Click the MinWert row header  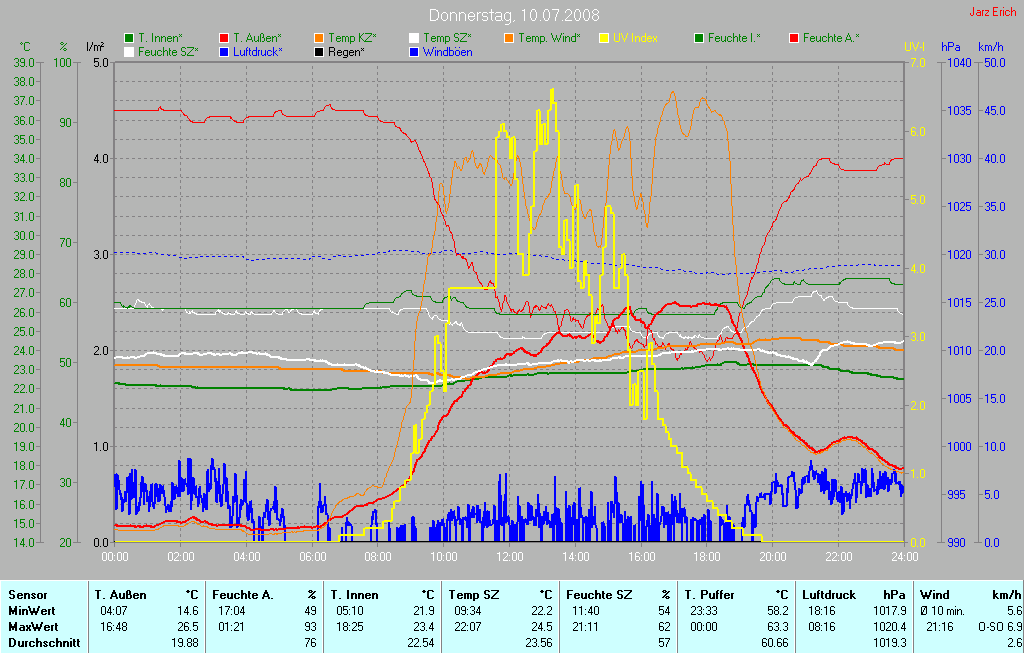31,611
